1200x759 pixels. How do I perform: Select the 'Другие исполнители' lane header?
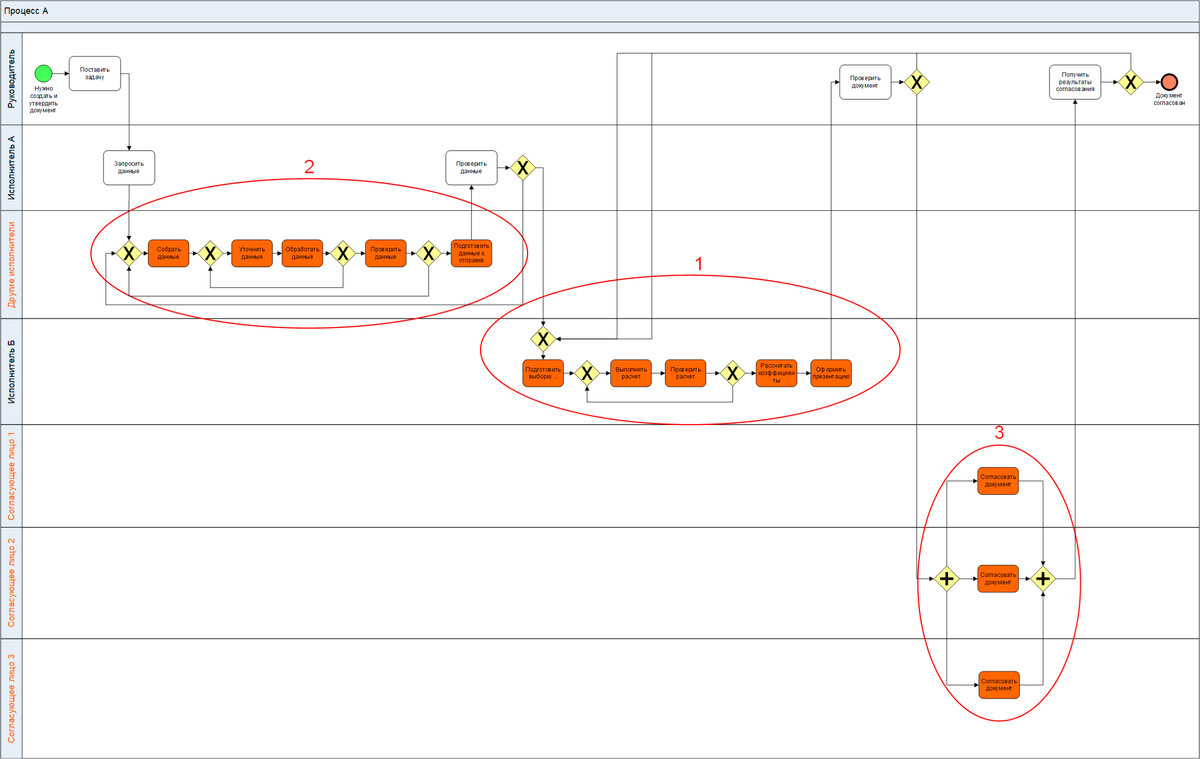(x=12, y=264)
